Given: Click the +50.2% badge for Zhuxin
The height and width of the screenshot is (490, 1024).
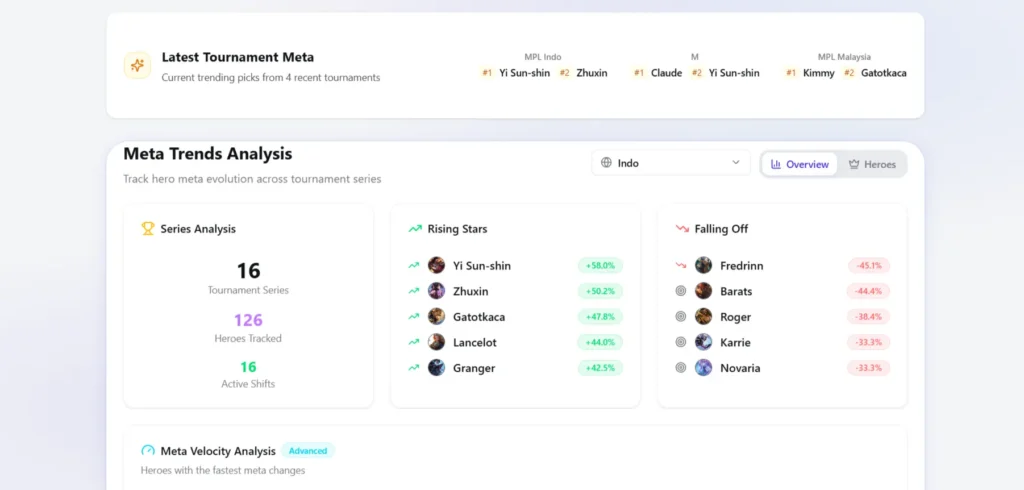Looking at the screenshot, I should click(x=600, y=291).
